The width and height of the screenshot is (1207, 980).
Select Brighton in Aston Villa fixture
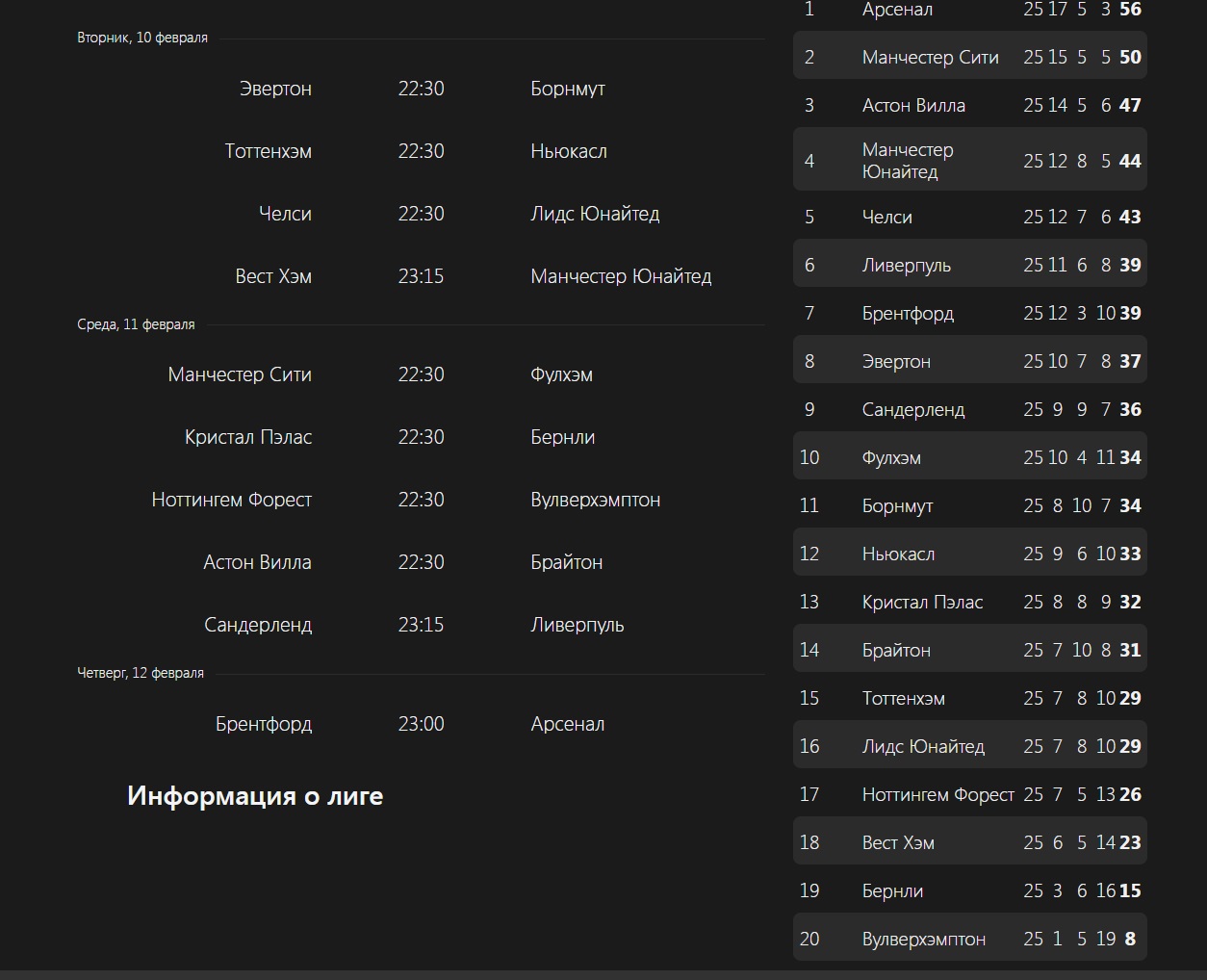point(566,562)
